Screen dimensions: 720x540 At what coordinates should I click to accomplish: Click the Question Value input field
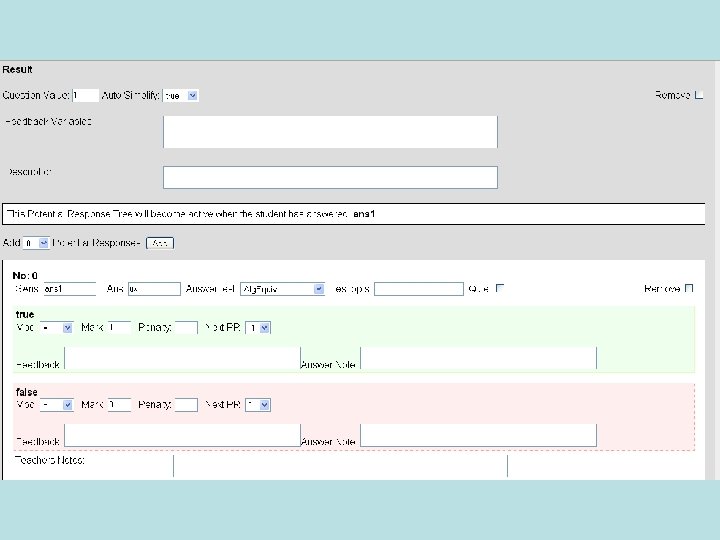pos(85,96)
